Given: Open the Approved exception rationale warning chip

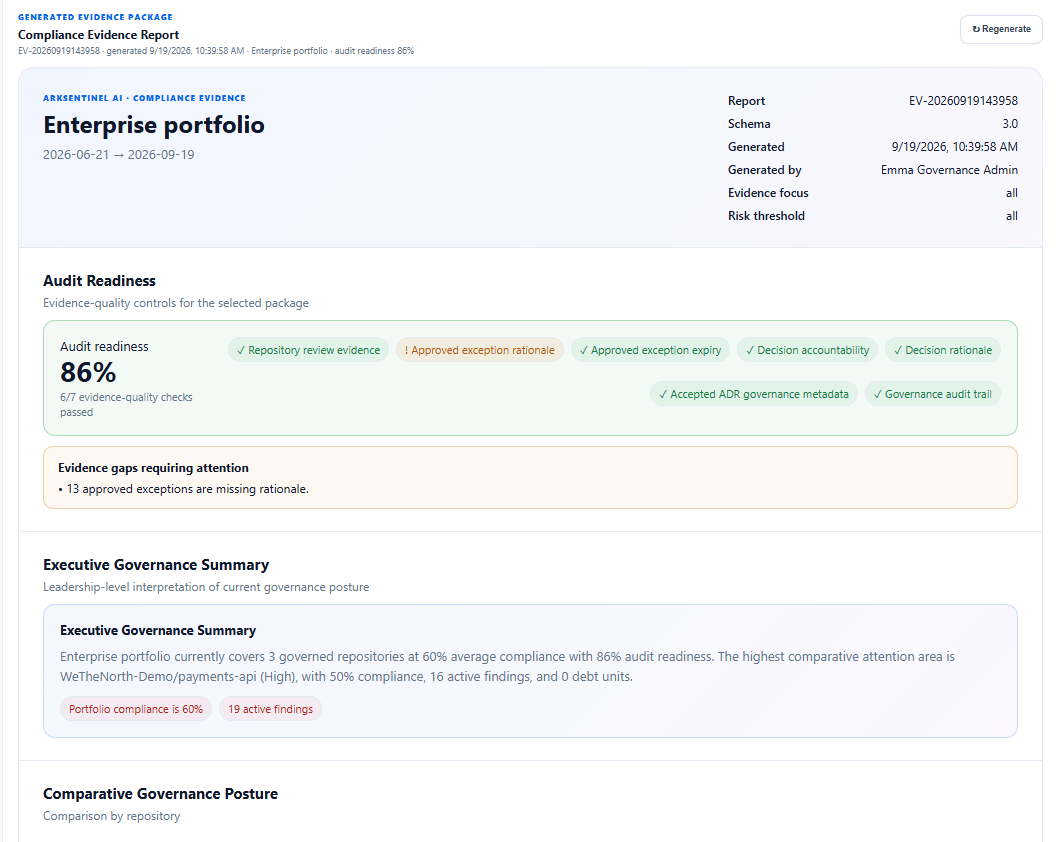Looking at the screenshot, I should pyautogui.click(x=480, y=350).
